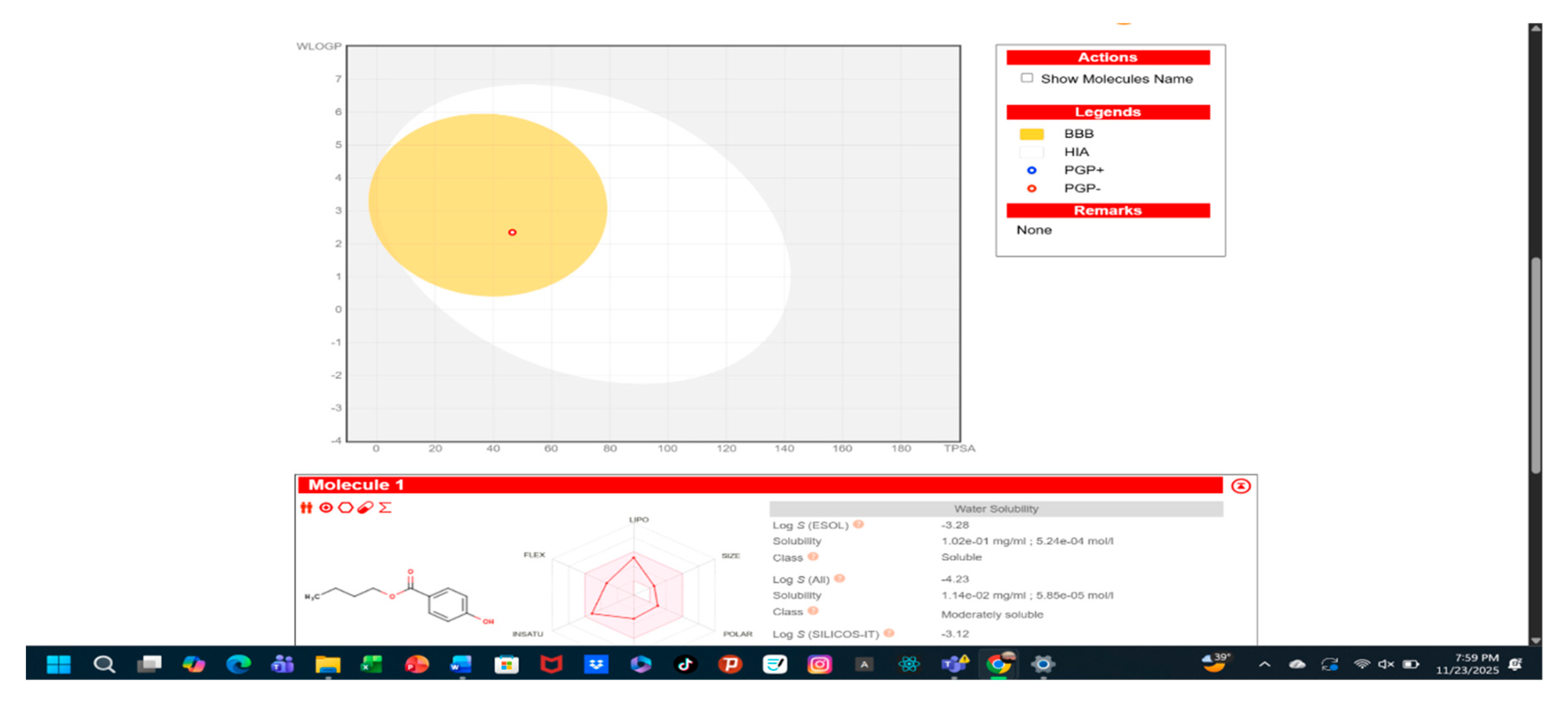
Task: Click the page scrollbar down arrow
Action: (x=1535, y=639)
